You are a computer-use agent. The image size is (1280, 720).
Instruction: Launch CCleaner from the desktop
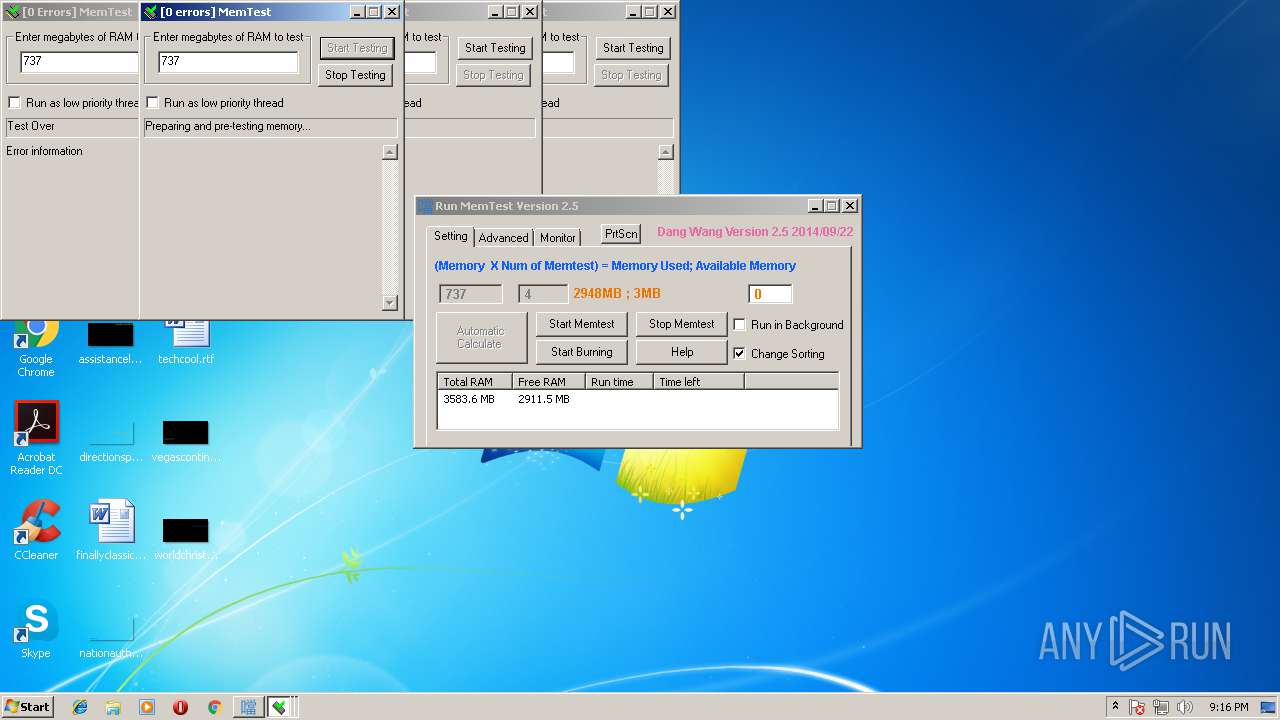pyautogui.click(x=36, y=530)
